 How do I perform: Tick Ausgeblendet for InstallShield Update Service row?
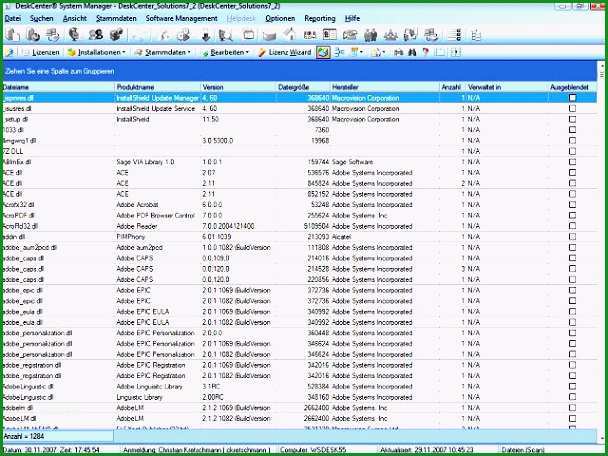tap(572, 109)
